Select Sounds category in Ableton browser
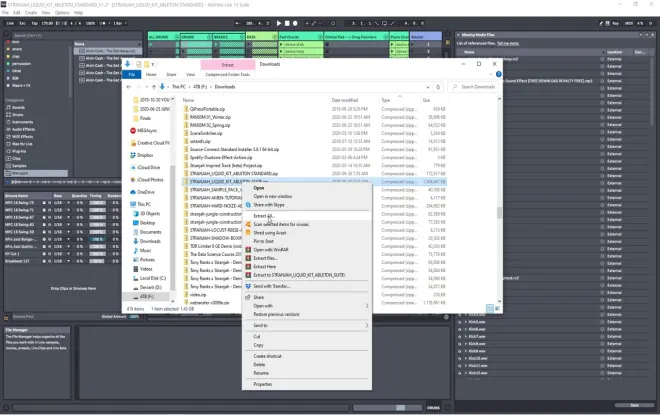 pos(16,108)
